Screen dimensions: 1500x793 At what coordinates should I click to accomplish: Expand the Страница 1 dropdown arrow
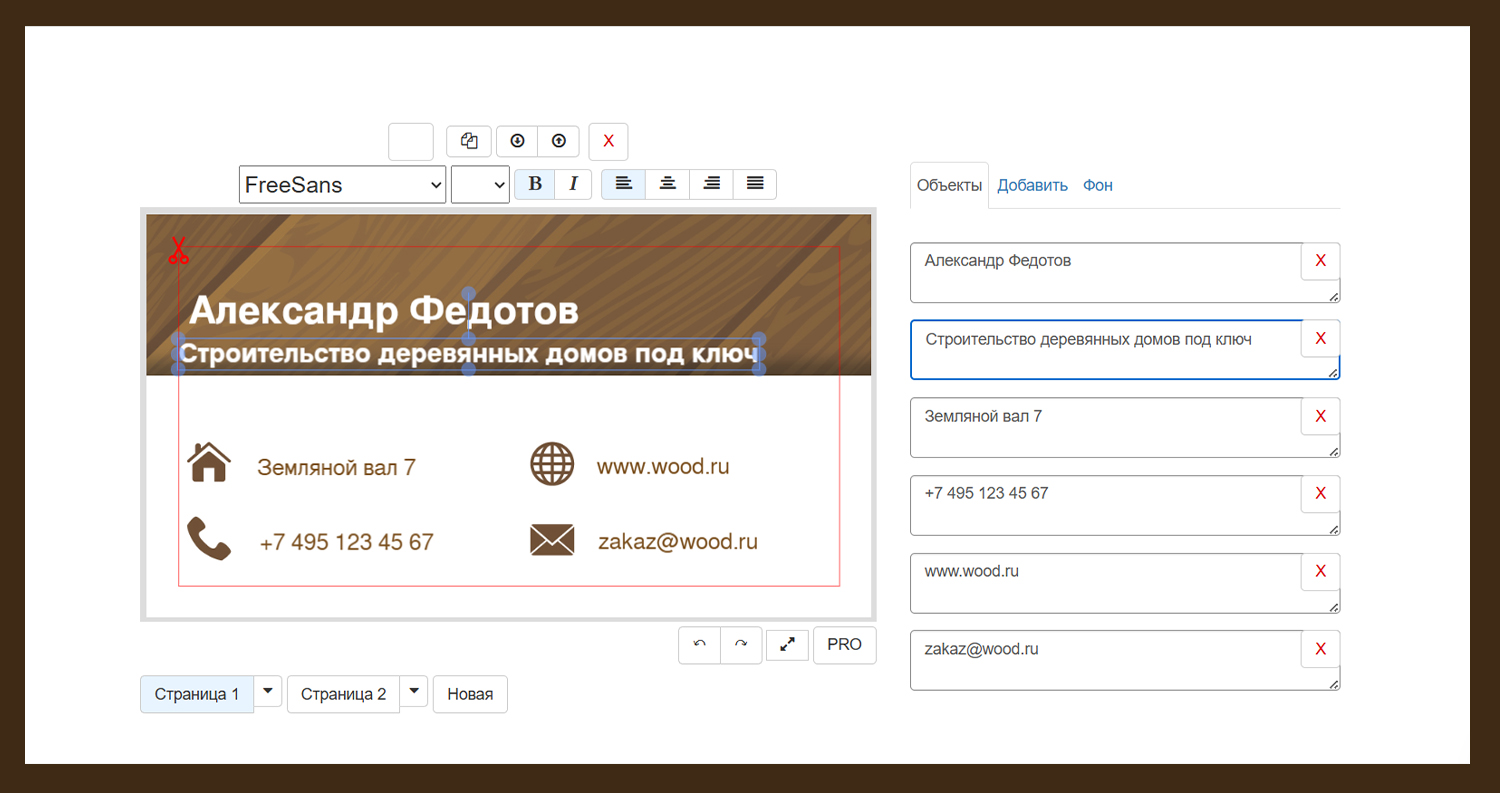coord(268,691)
